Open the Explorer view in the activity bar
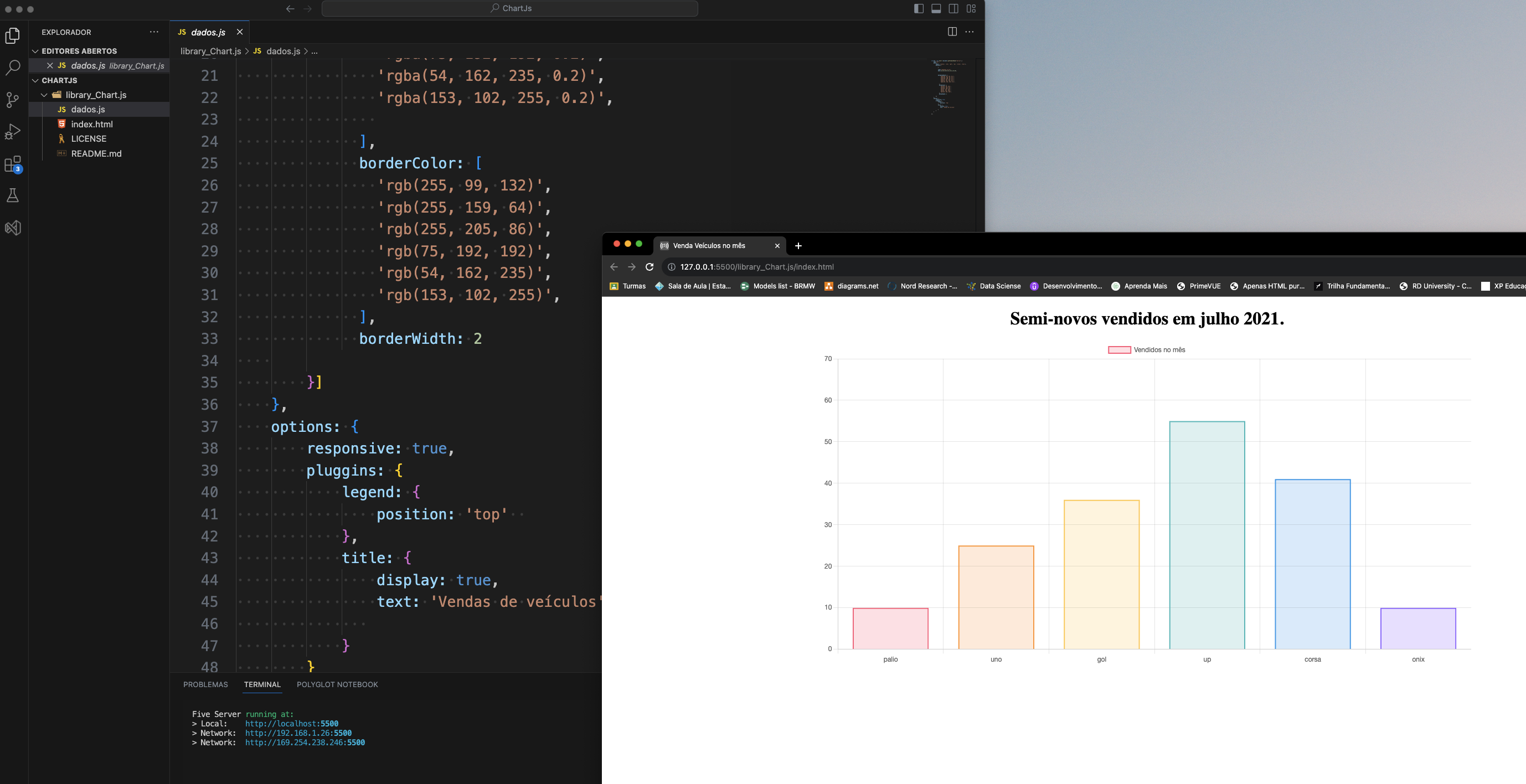 [x=12, y=35]
